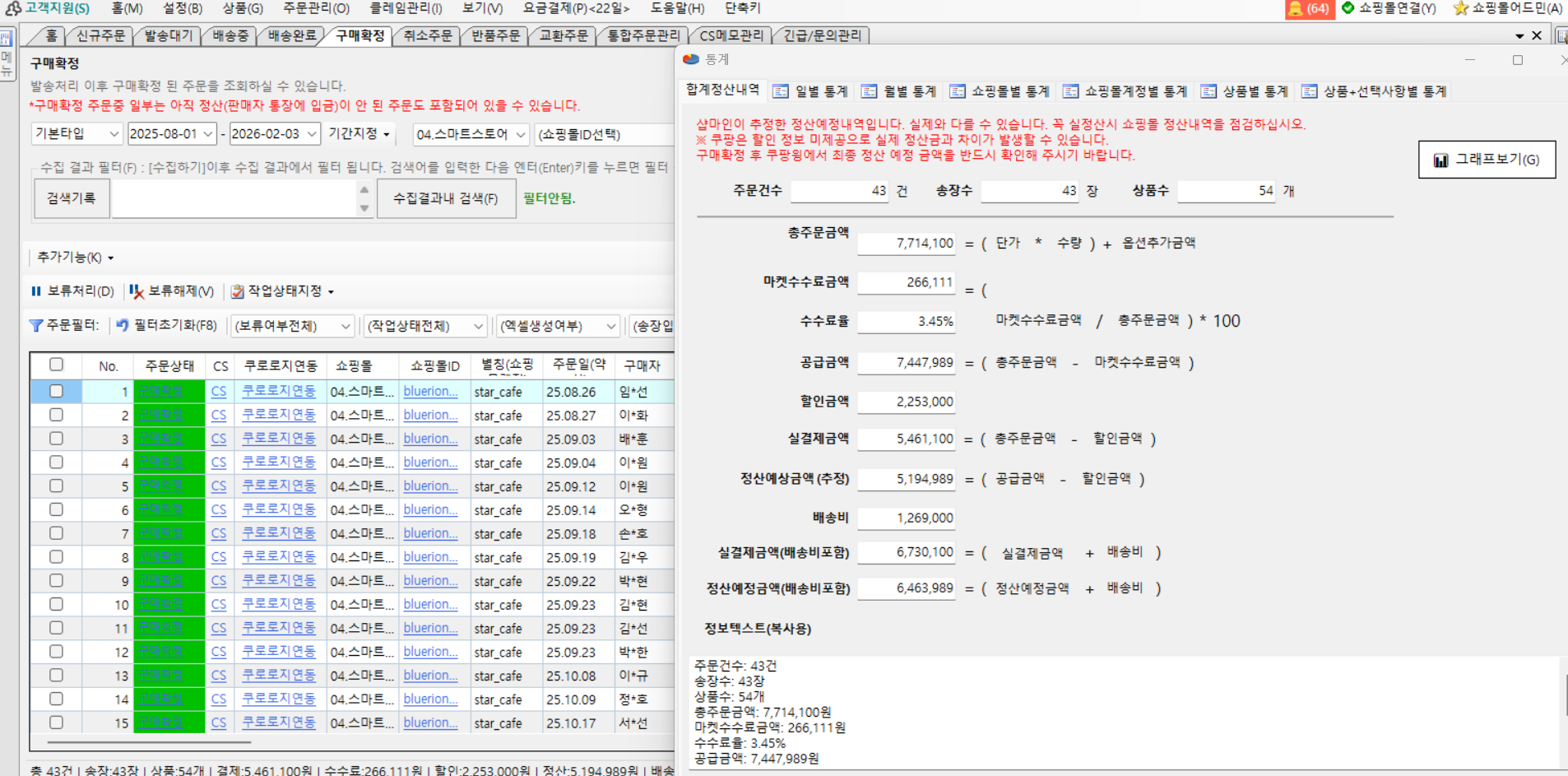Click the search filter text input field
Screen dimensions: 1568x776
(234, 198)
